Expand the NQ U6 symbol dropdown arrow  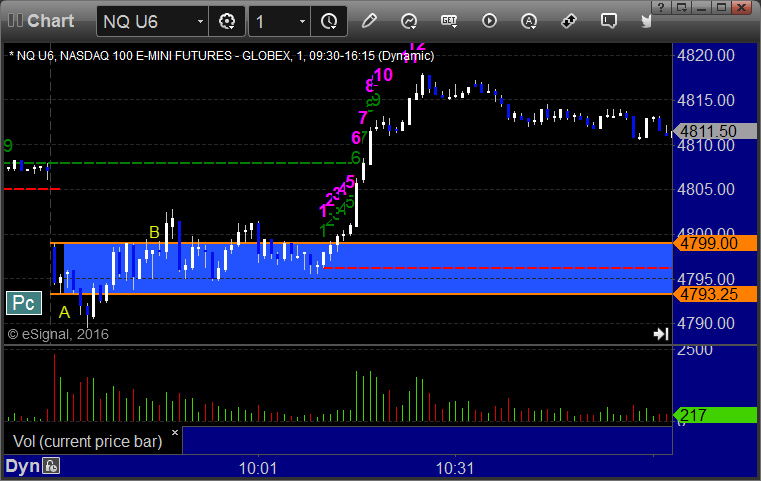(200, 21)
